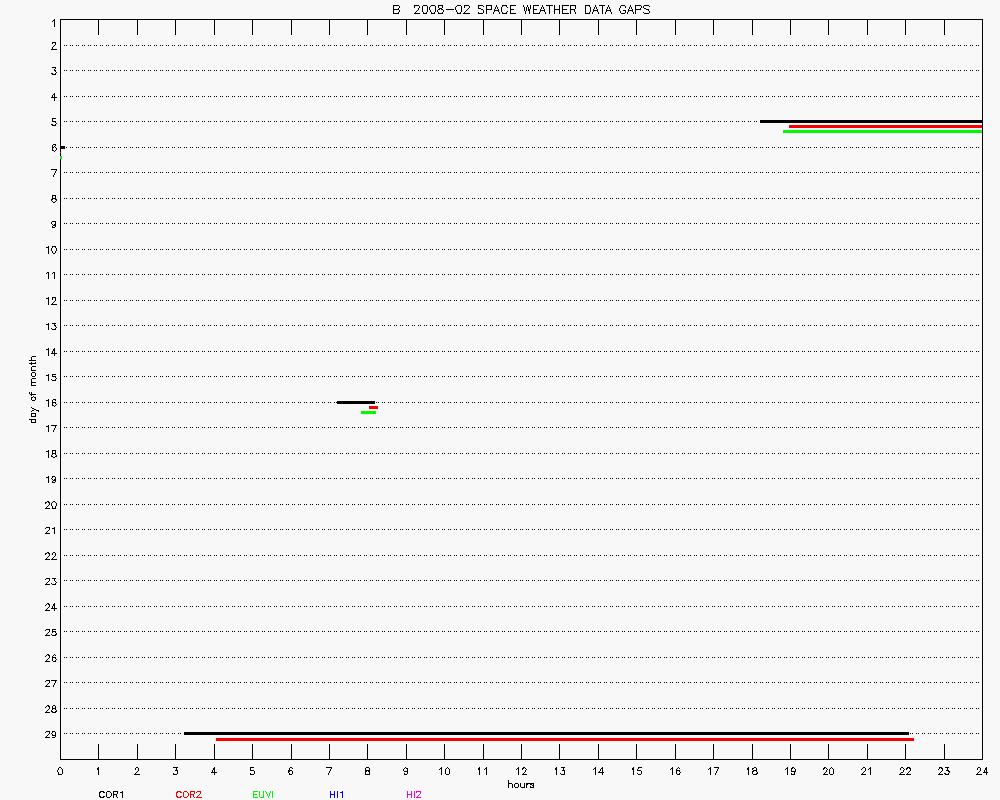Click the chart title text

[520, 10]
